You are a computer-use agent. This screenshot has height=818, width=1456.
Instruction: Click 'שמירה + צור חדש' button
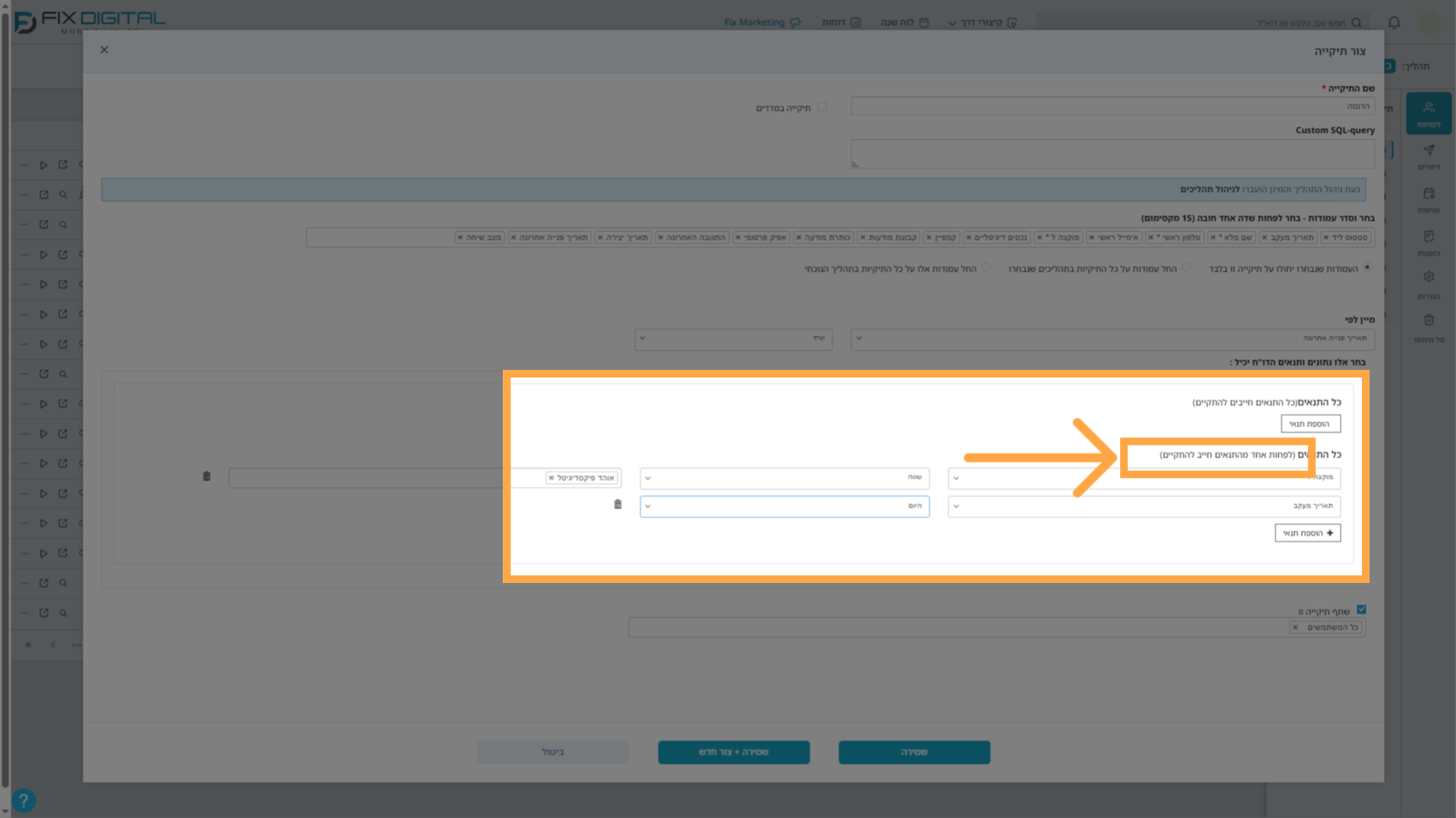click(x=733, y=752)
